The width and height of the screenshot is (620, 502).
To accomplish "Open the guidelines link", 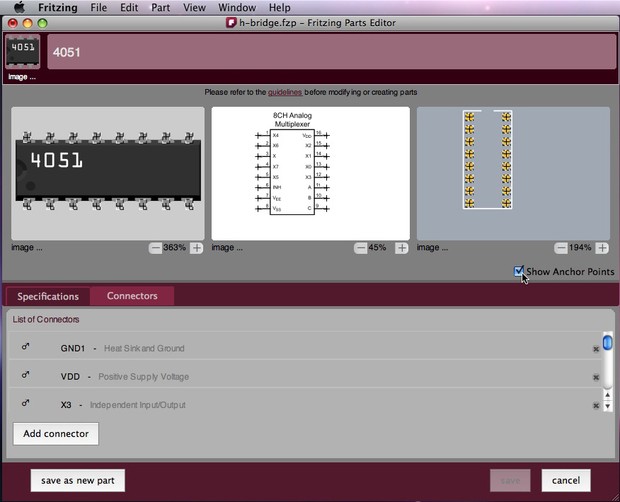I will click(x=285, y=92).
